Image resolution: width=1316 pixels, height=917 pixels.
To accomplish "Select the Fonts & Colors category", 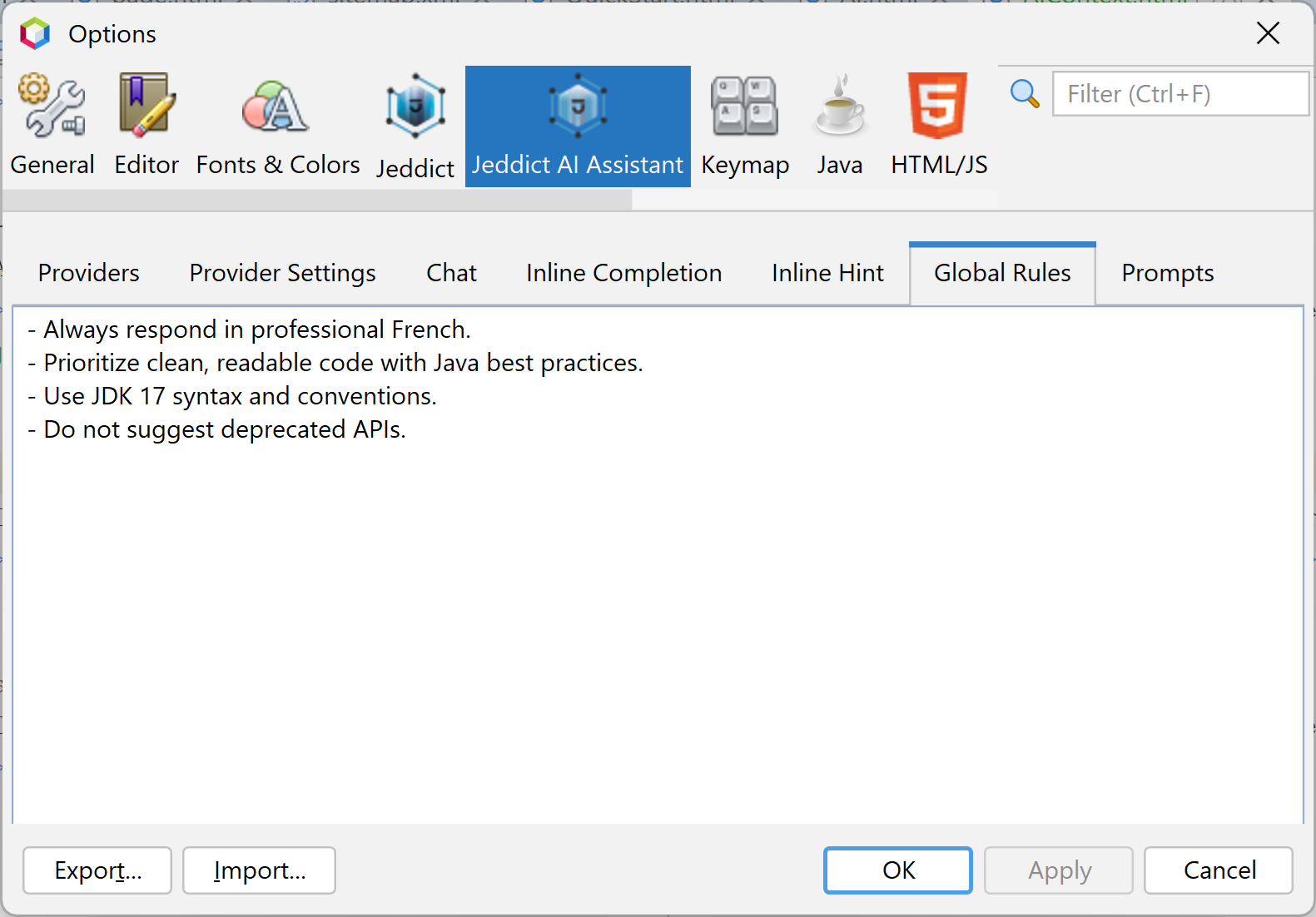I will click(278, 126).
